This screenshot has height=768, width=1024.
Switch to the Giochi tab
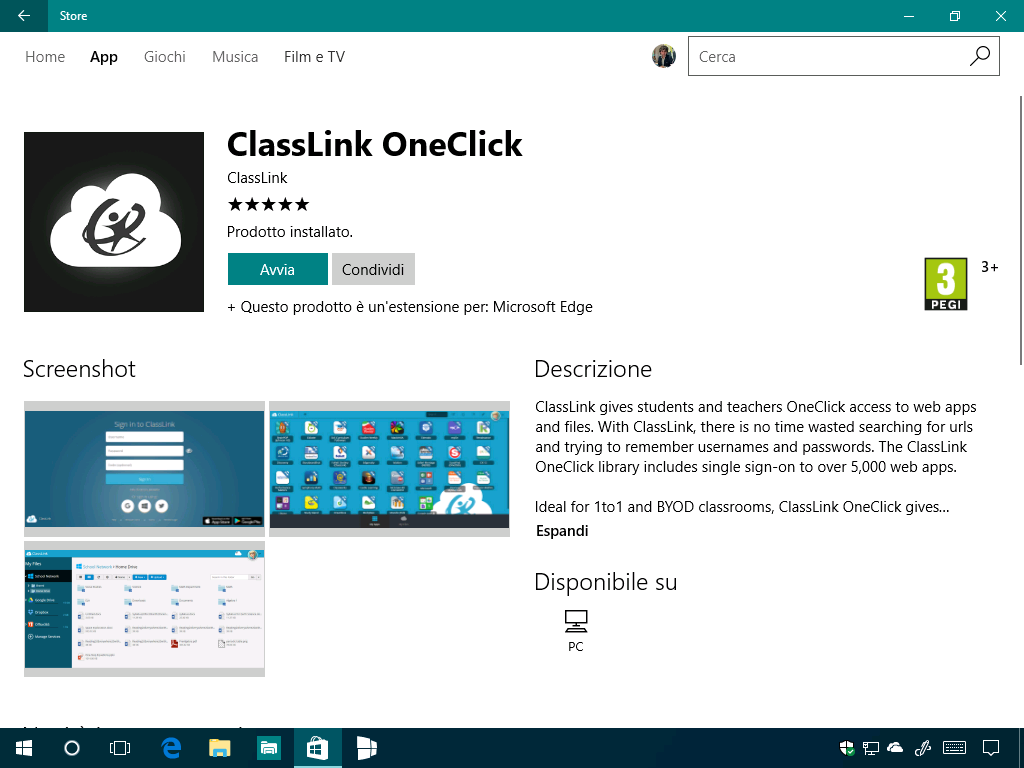(165, 57)
